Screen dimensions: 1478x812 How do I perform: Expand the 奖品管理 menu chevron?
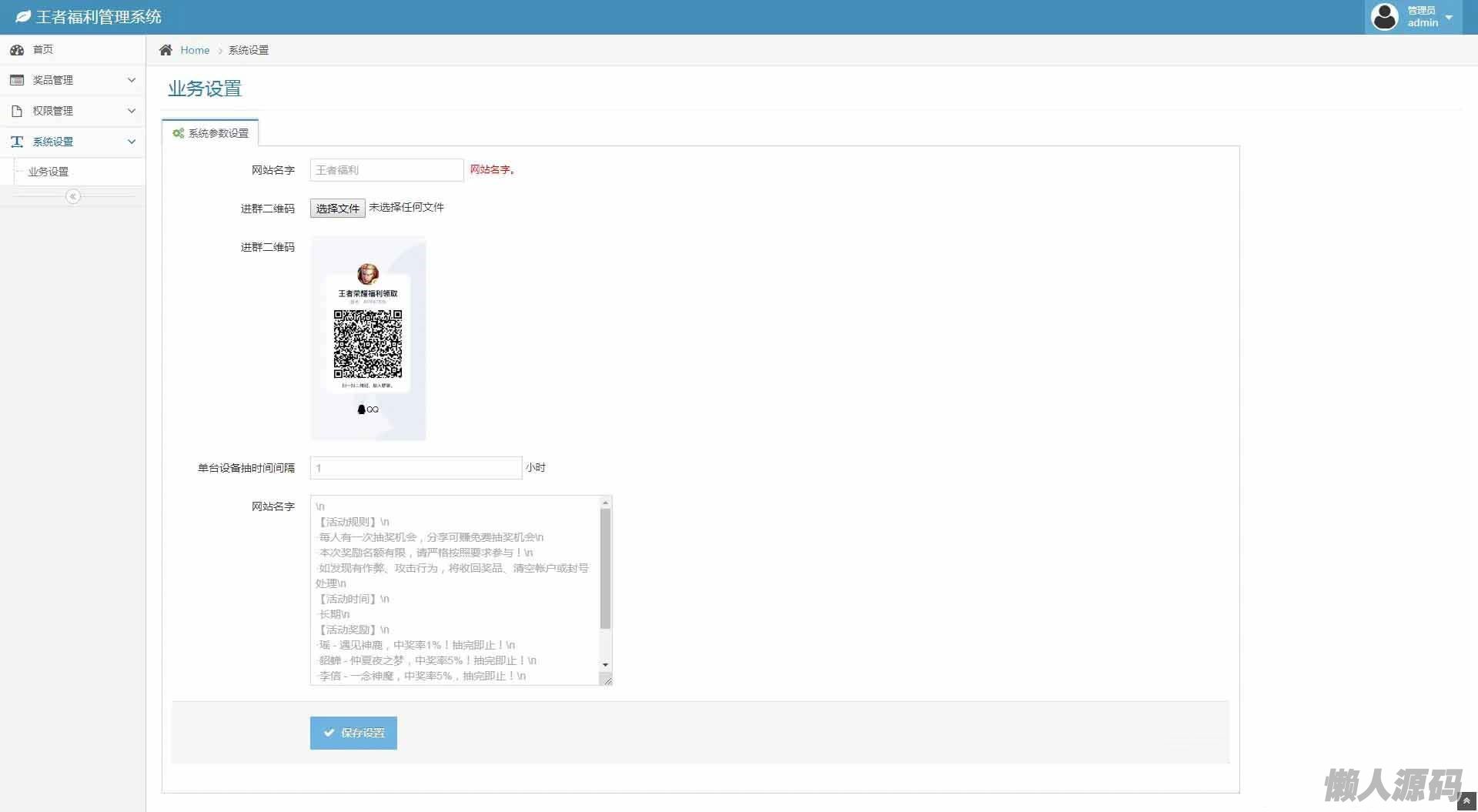(x=132, y=80)
